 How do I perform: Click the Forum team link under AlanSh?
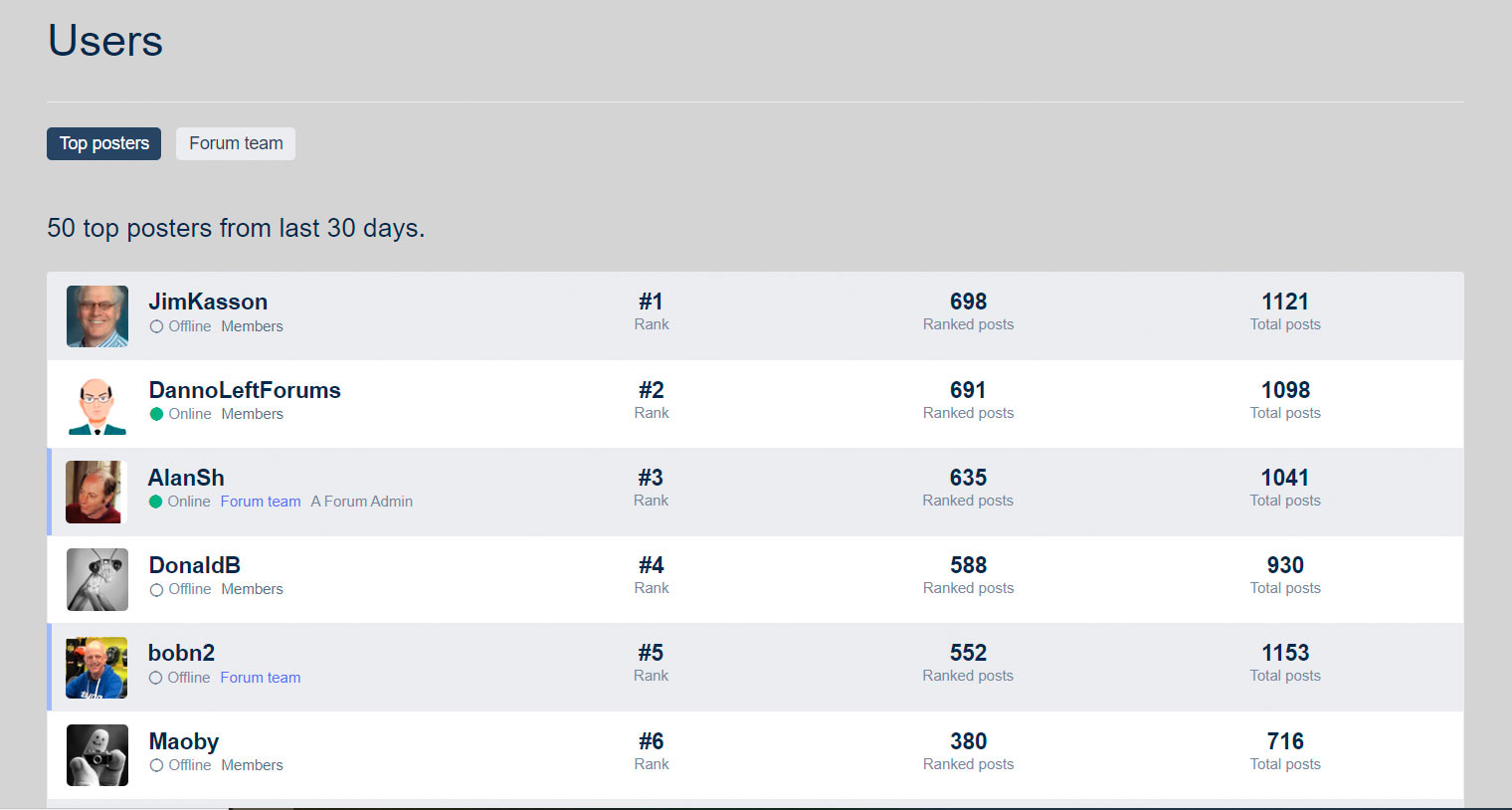click(x=261, y=502)
